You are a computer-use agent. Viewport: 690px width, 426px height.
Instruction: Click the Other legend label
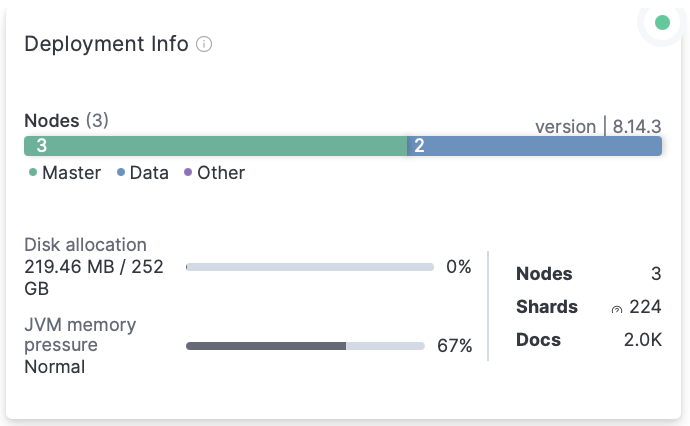tap(221, 173)
